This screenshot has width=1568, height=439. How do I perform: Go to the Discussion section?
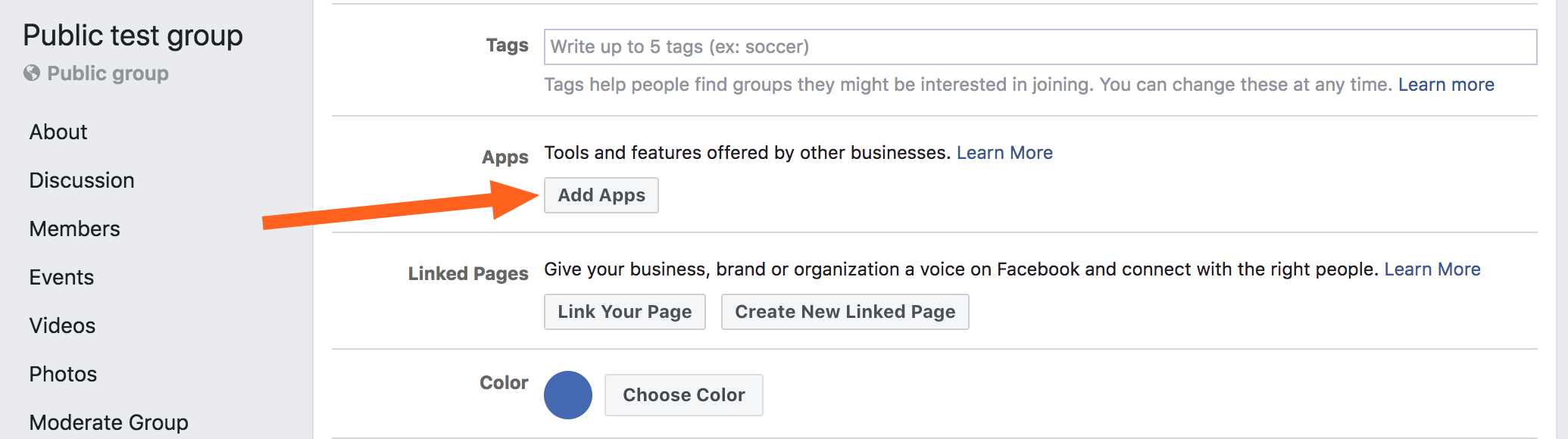[x=82, y=181]
